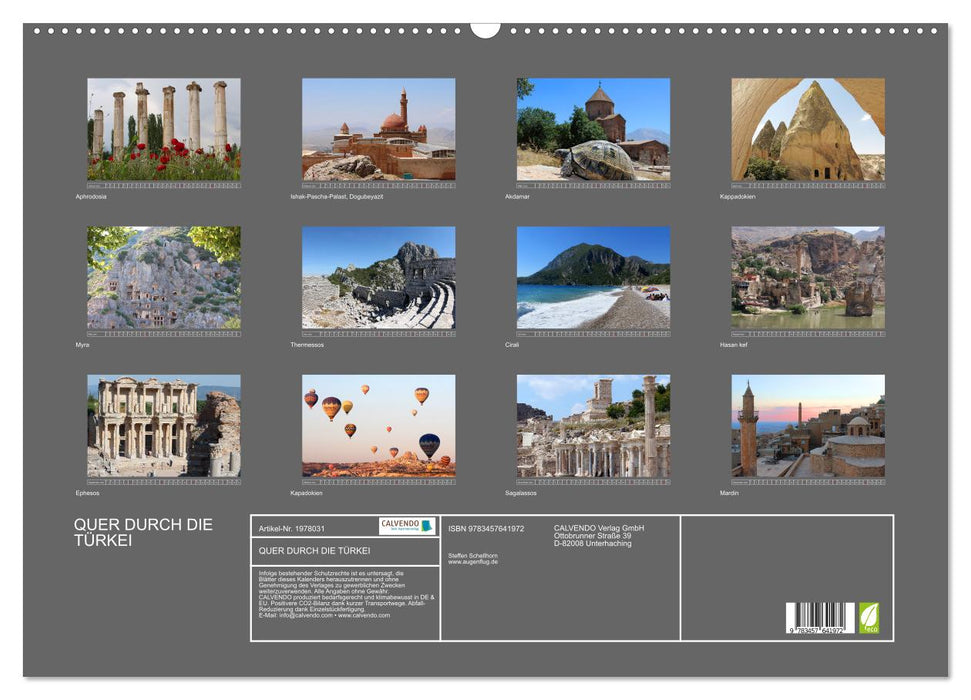Select the hot air balloons photo
The image size is (971, 700).
[378, 425]
